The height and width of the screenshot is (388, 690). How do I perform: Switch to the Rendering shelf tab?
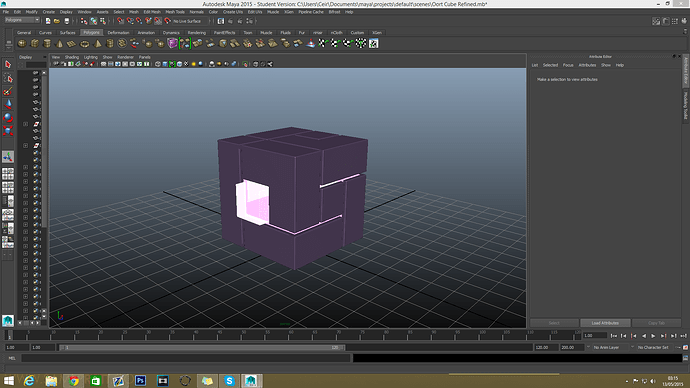point(197,33)
